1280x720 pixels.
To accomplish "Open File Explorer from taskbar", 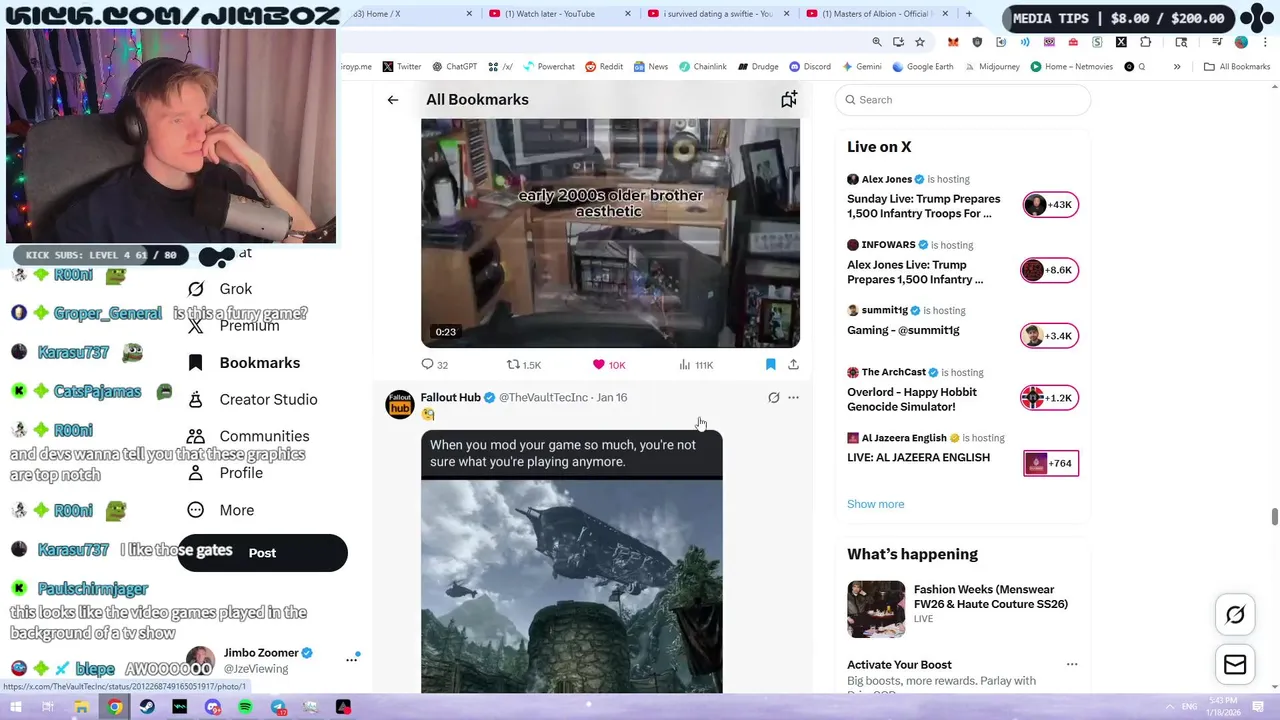I will [x=82, y=707].
